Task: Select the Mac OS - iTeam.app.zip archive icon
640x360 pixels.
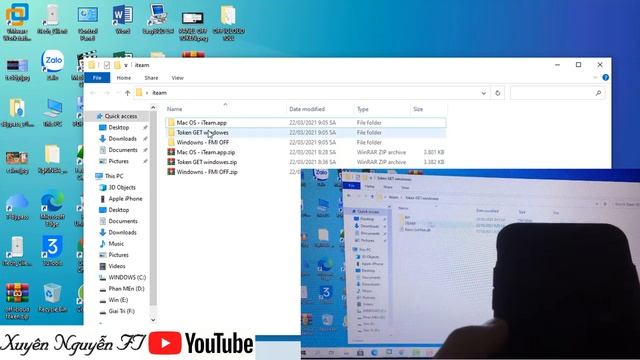Action: pyautogui.click(x=171, y=152)
